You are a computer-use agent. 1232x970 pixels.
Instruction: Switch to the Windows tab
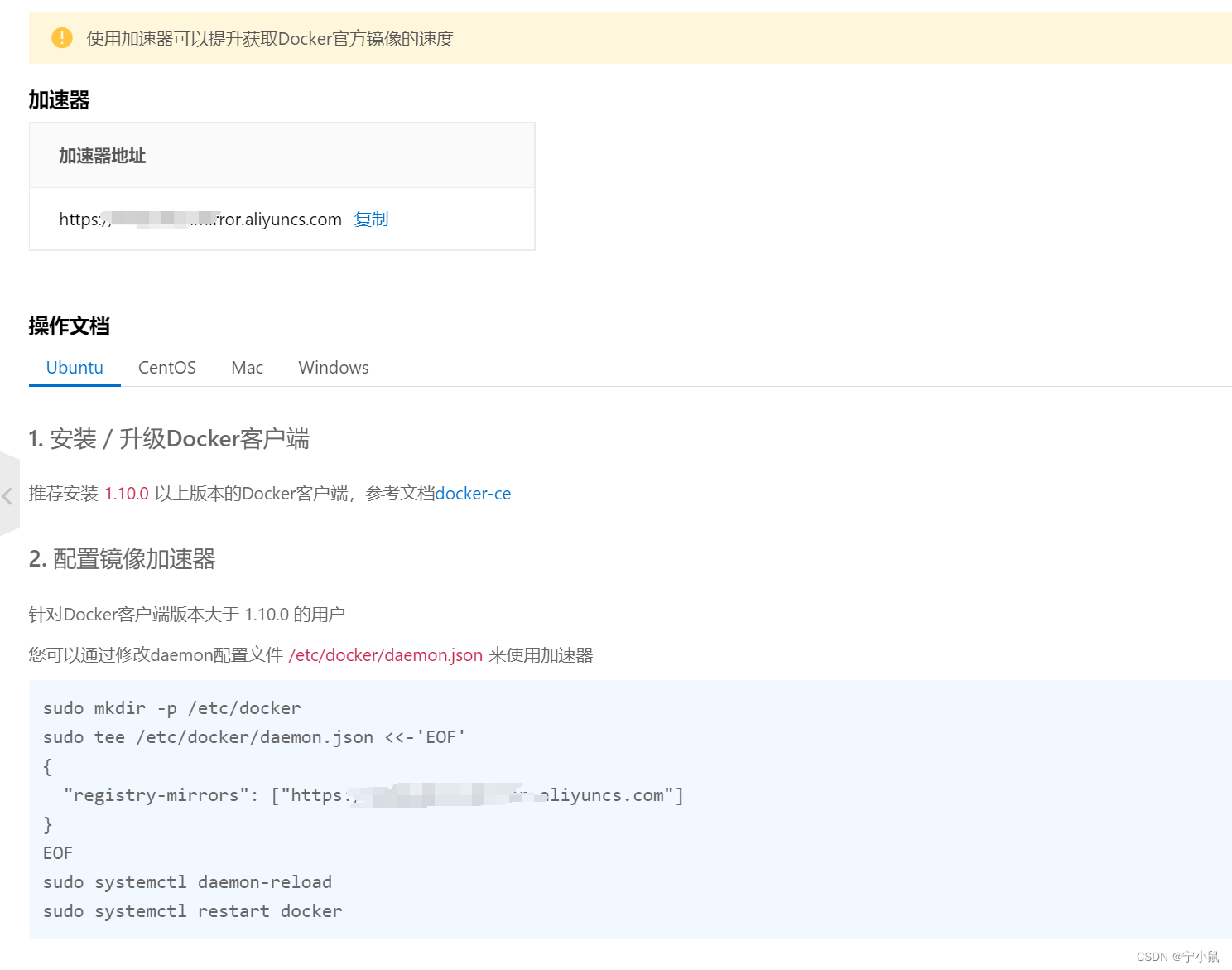click(x=334, y=368)
